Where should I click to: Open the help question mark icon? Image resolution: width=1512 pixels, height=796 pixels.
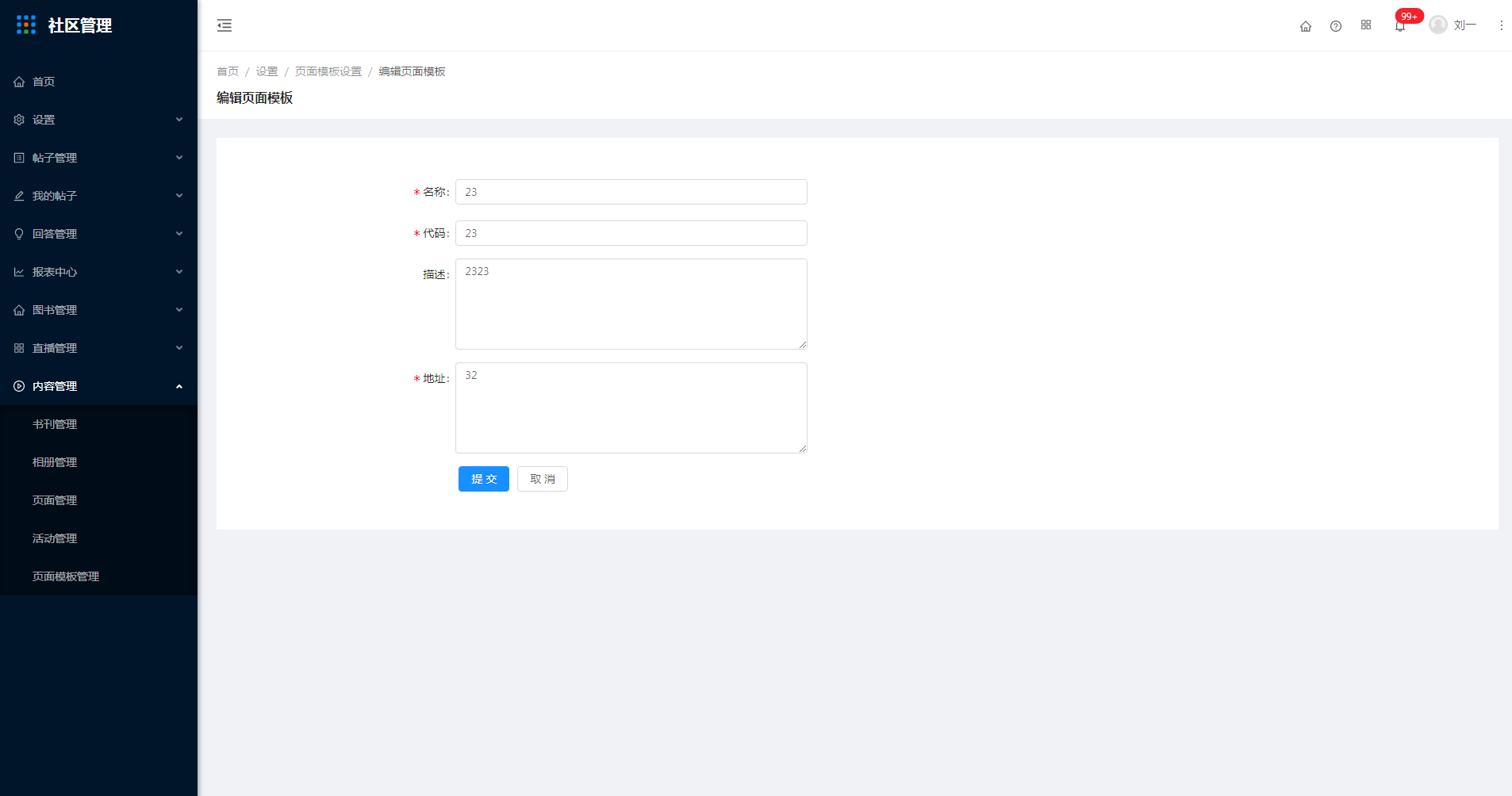pyautogui.click(x=1336, y=26)
